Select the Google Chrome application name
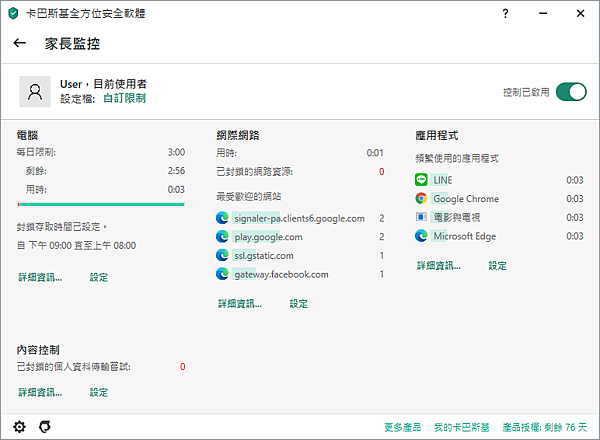 466,199
